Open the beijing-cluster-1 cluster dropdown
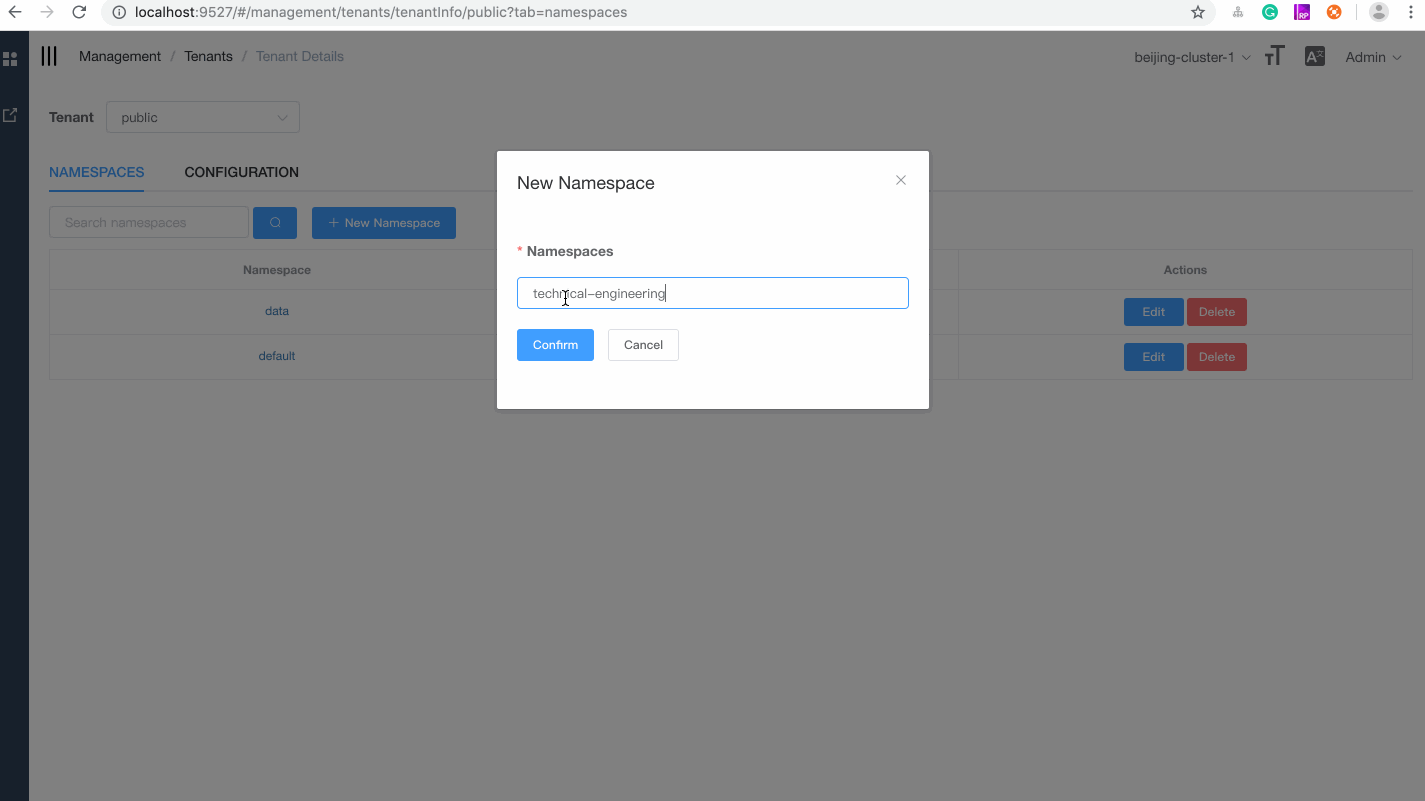Screen dimensions: 1425x801 tap(1190, 57)
